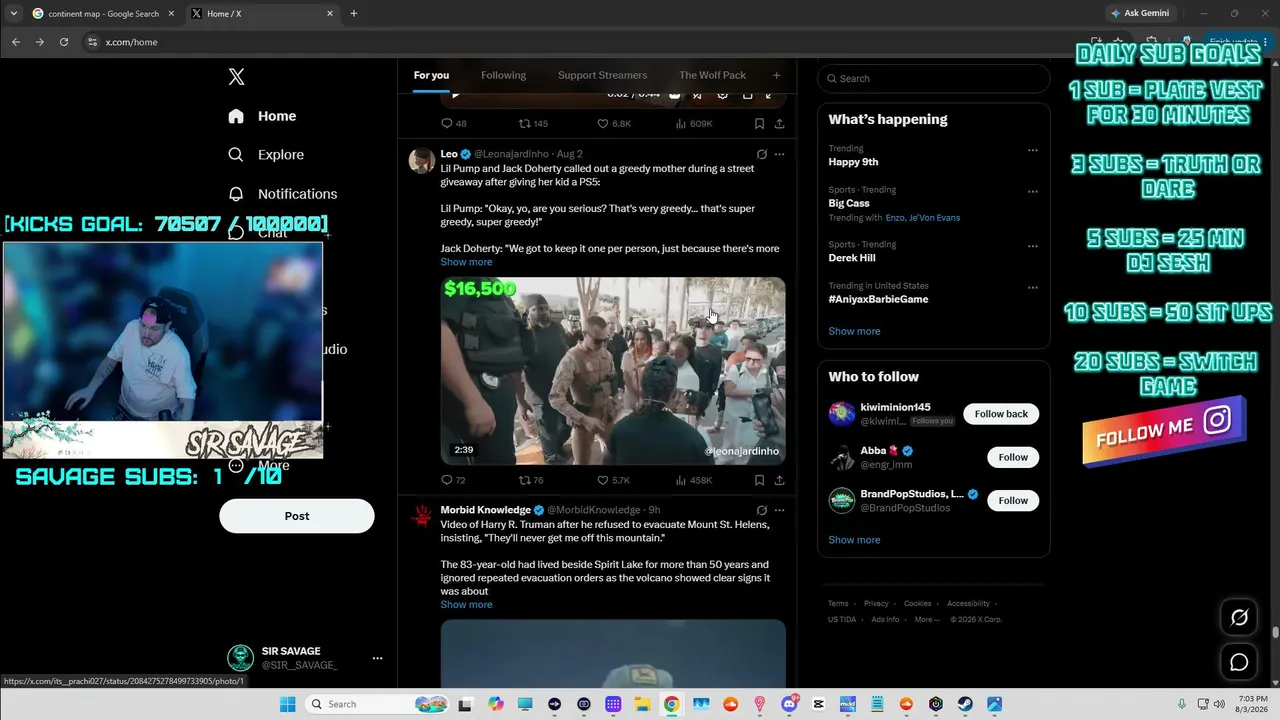Click the plus to add a timeline tab
Viewport: 1280px width, 720px height.
pyautogui.click(x=776, y=75)
